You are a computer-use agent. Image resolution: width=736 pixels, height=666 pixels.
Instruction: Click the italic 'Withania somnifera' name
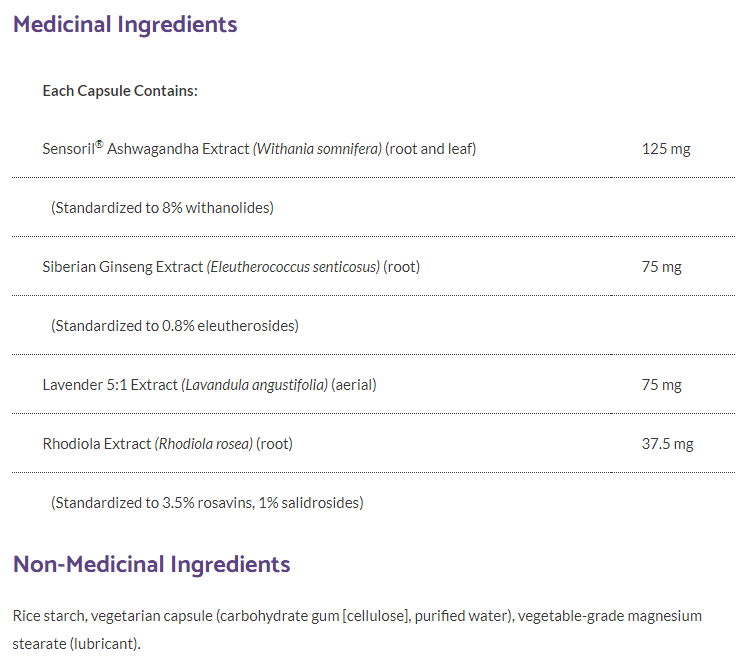click(x=318, y=149)
